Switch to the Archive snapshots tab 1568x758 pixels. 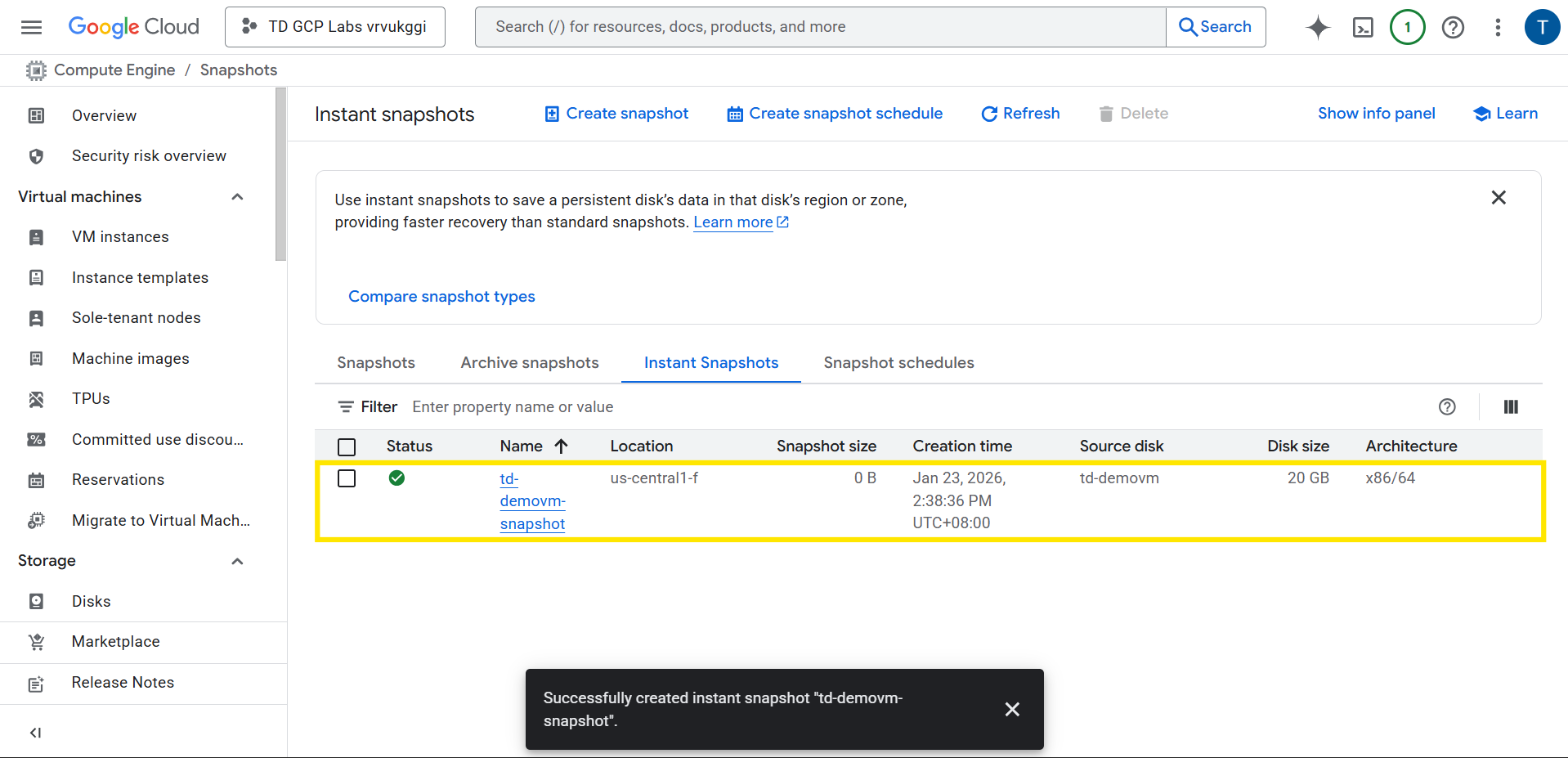point(529,362)
